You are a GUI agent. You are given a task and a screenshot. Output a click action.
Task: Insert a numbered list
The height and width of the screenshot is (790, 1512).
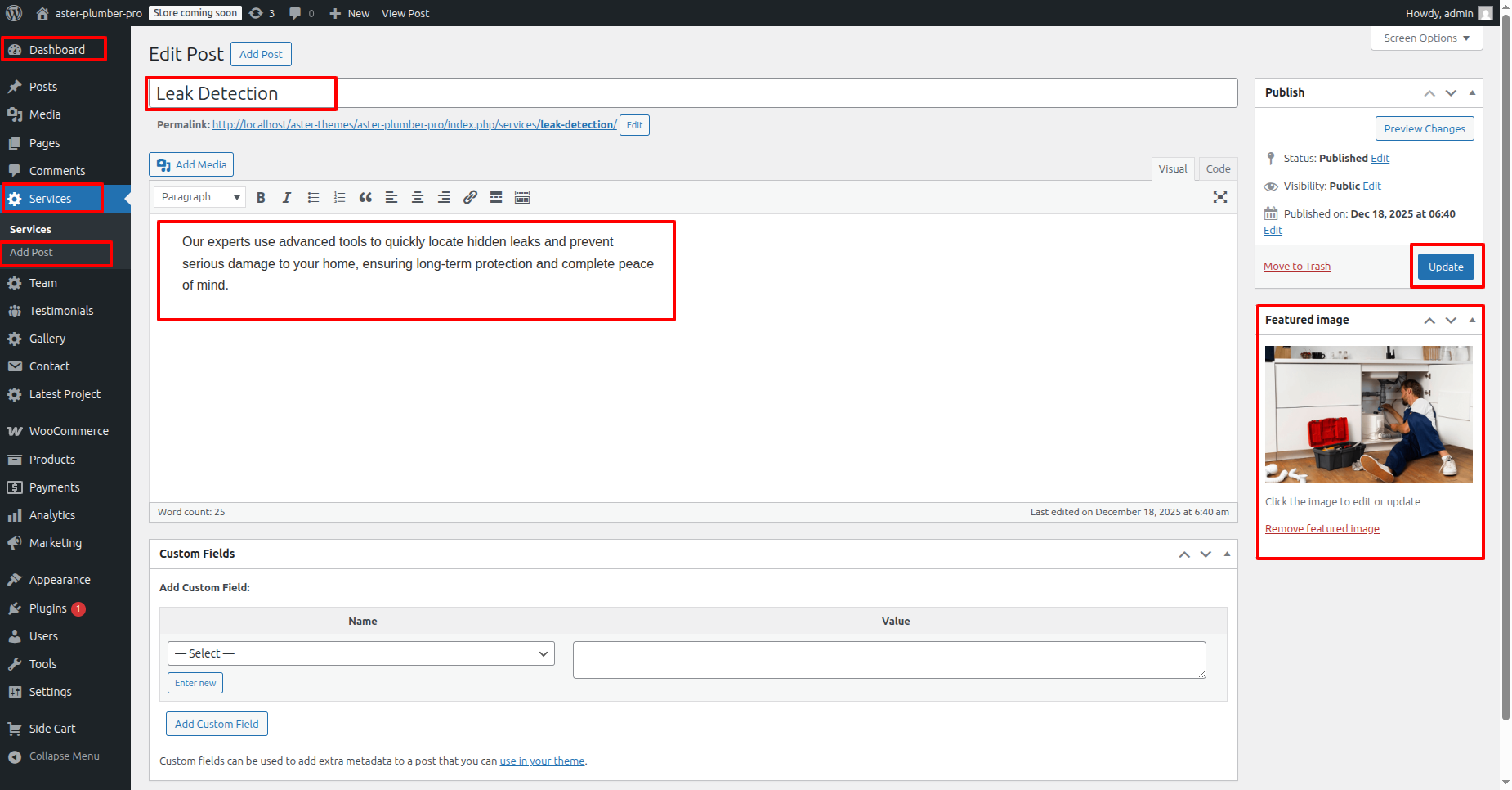(x=339, y=197)
